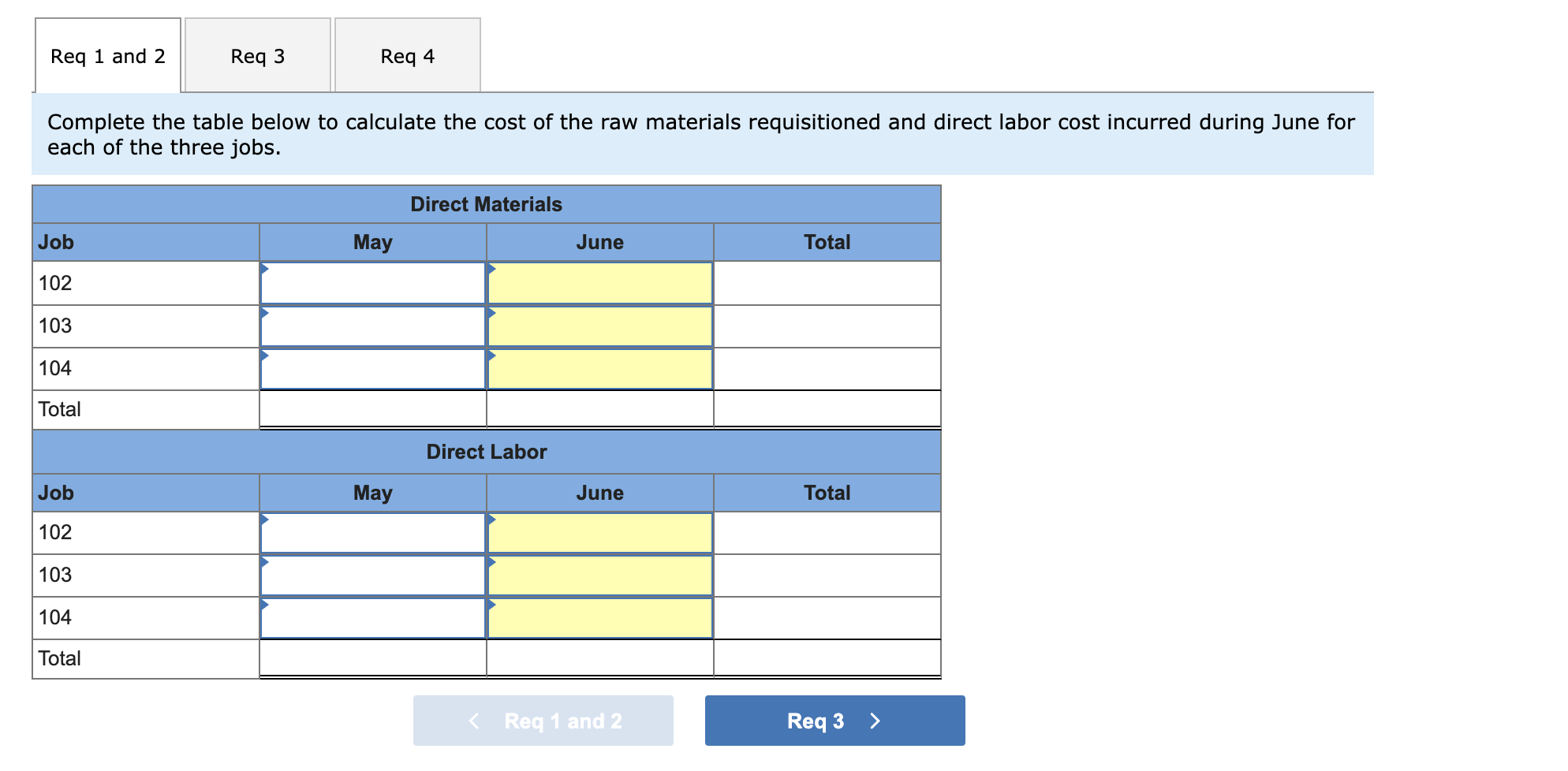1568x771 pixels.
Task: Click Direct Materials Total cell for Job 102
Action: (827, 283)
